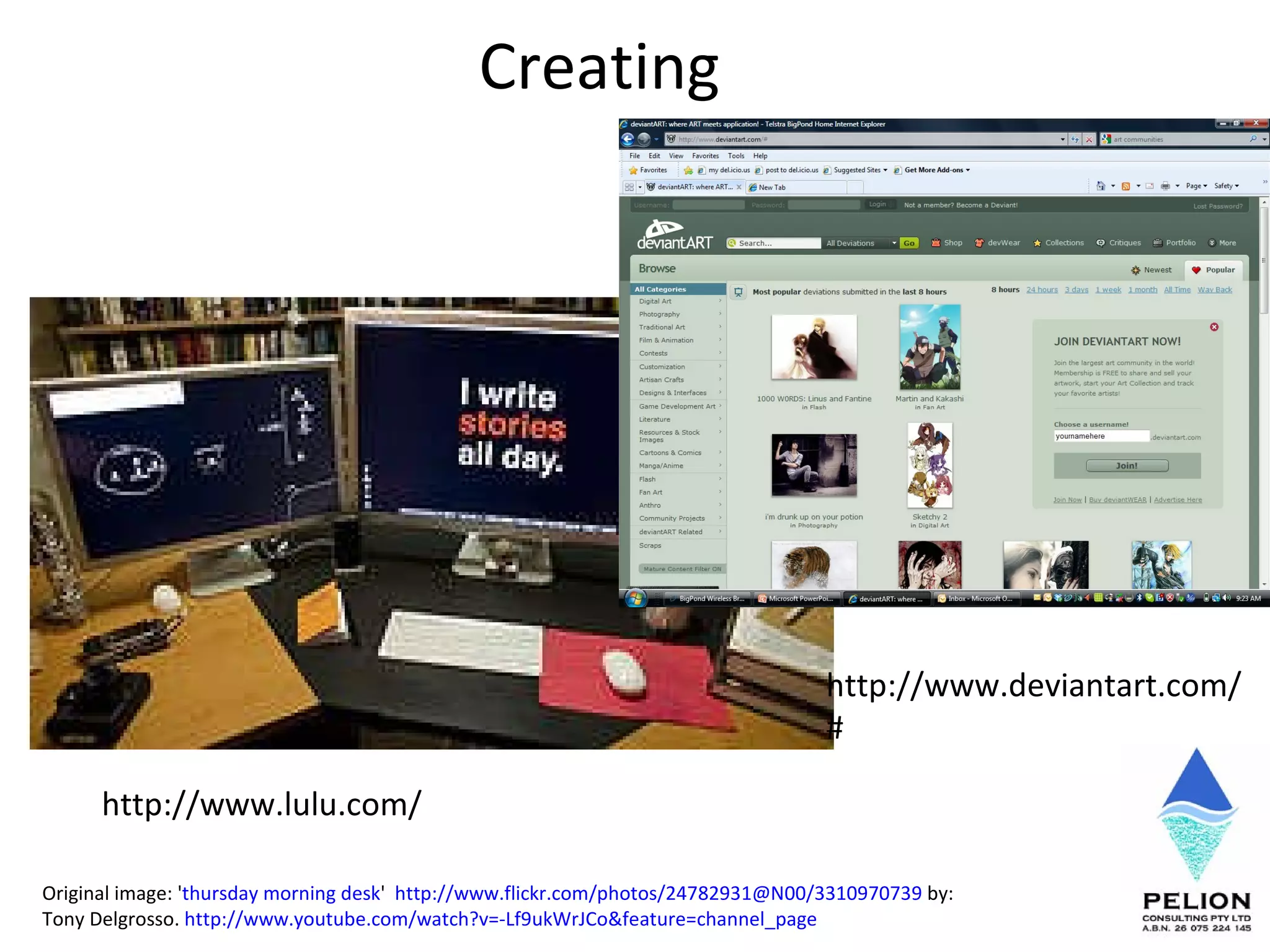Switch to the New Tab browser tab
1270x952 pixels.
[797, 187]
